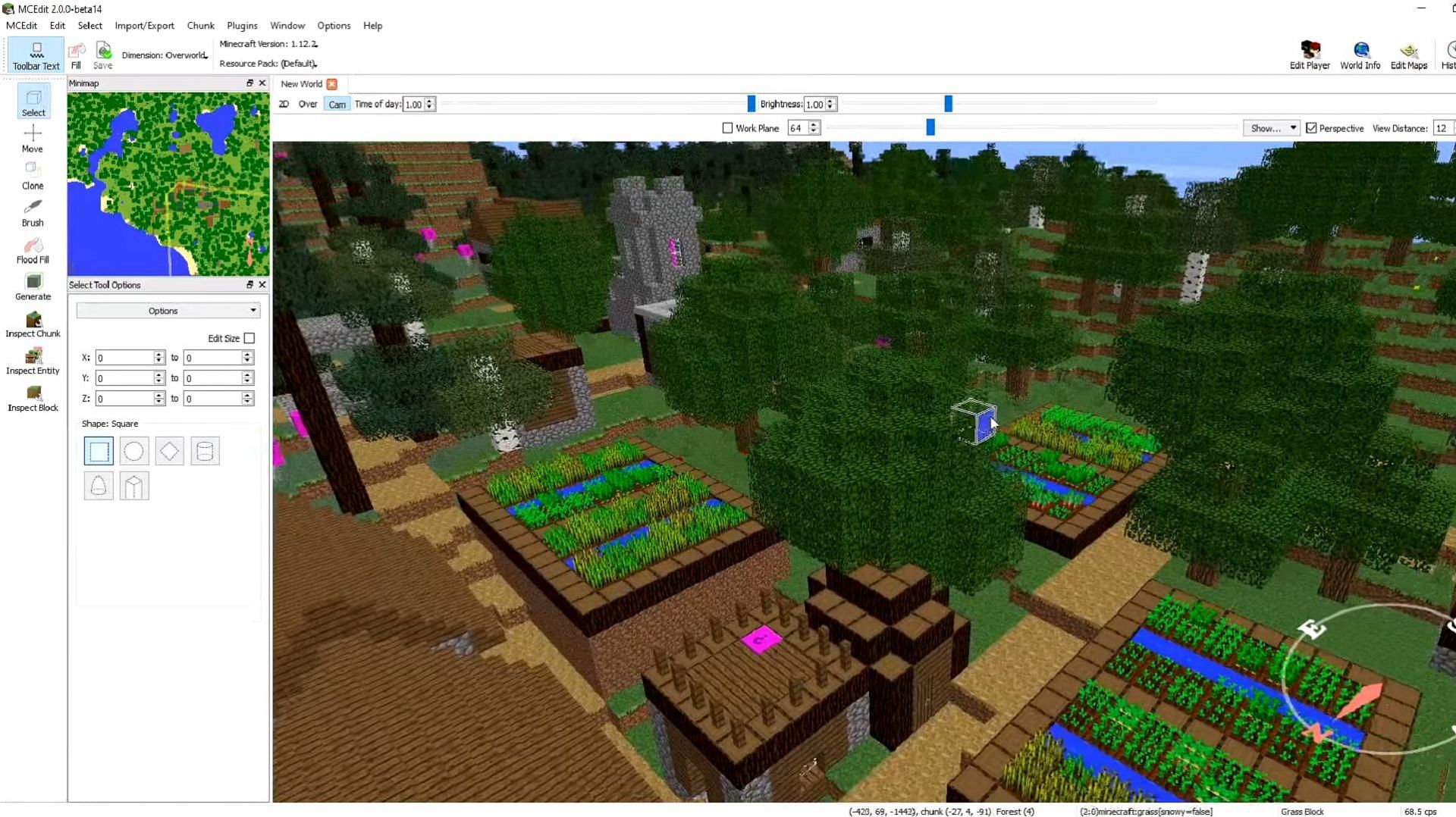Select the house-shaped selection shape
The width and height of the screenshot is (1456, 817).
(x=133, y=486)
